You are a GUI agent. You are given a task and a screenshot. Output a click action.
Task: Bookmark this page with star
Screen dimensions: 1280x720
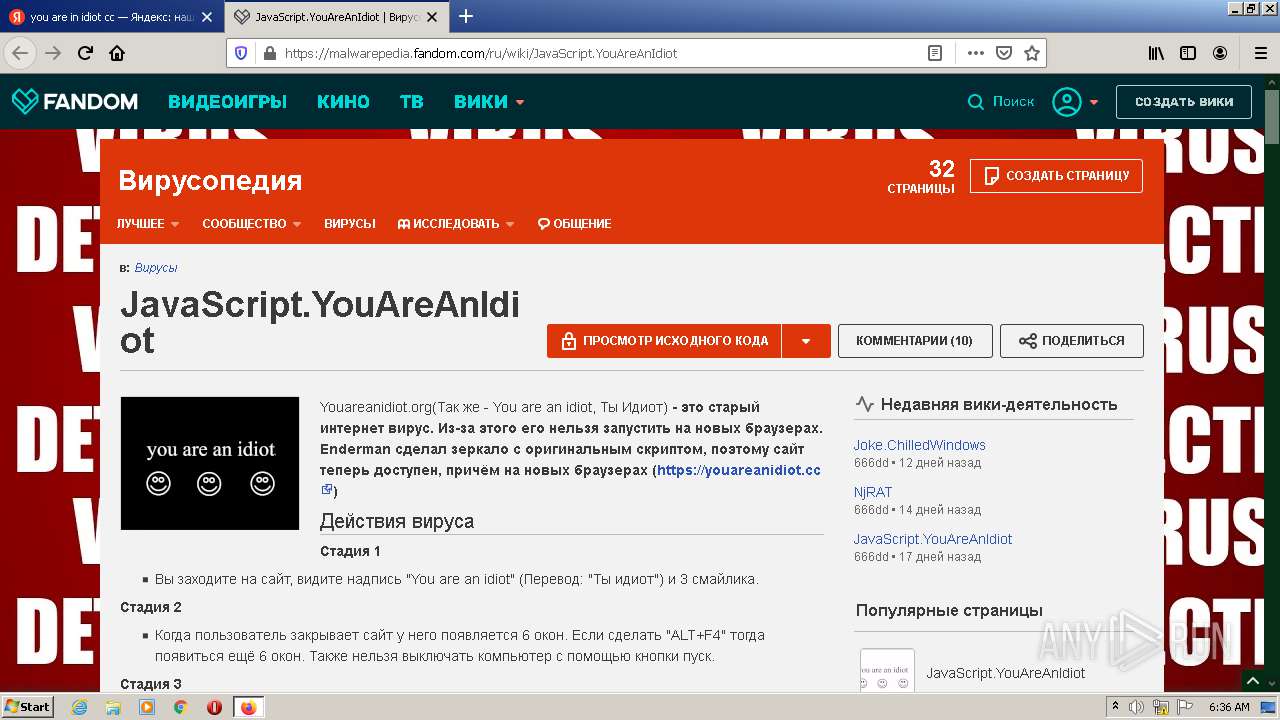click(x=1032, y=53)
